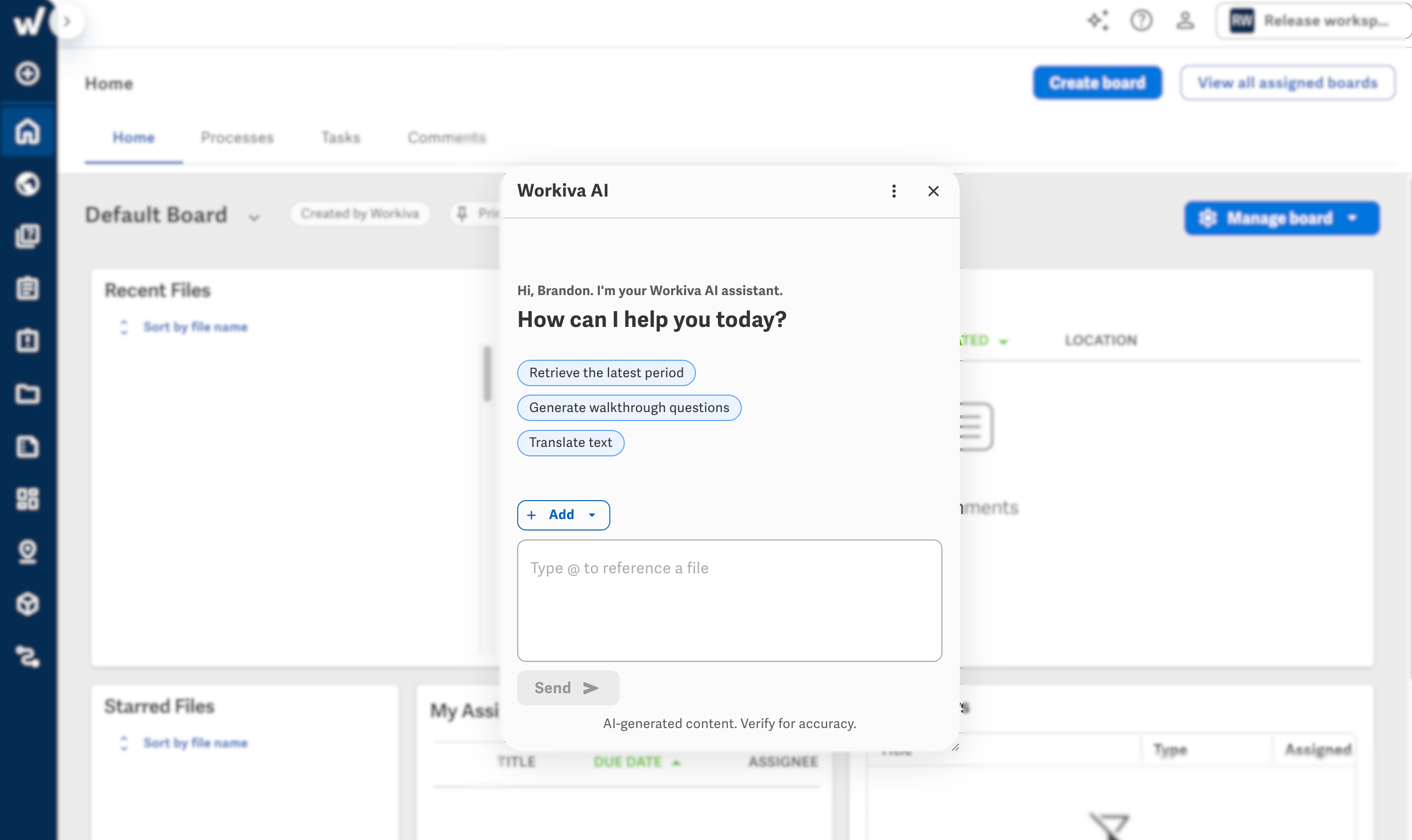The height and width of the screenshot is (840, 1412).
Task: Open the clipboard alert icon in sidebar
Action: [27, 341]
